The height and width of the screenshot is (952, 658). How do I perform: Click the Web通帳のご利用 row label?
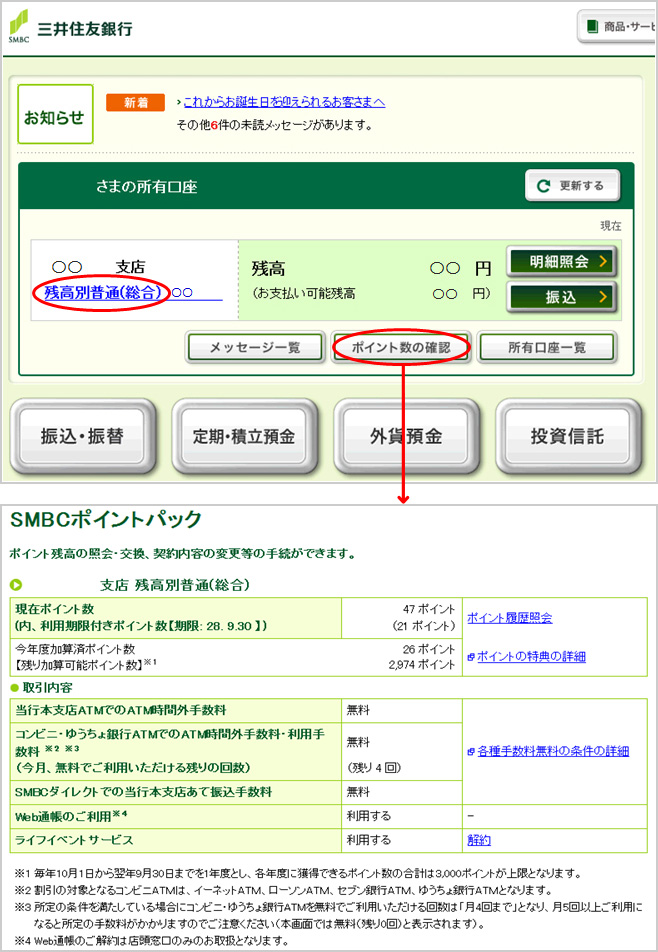(71, 817)
